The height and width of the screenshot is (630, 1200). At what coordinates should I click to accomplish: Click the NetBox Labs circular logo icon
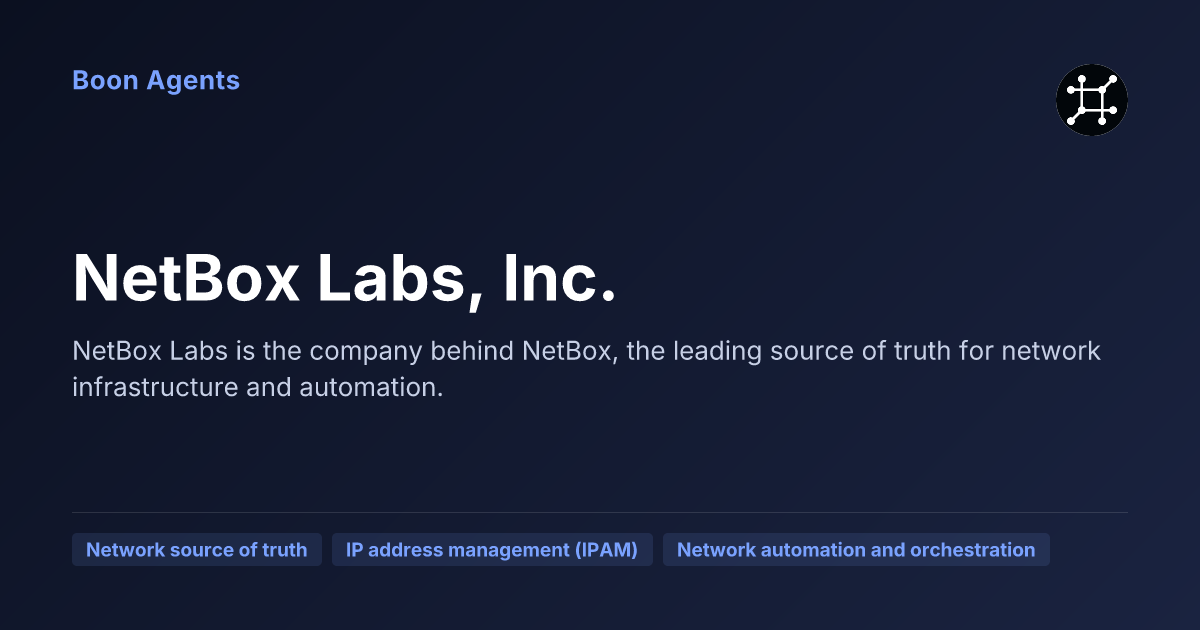coord(1092,100)
